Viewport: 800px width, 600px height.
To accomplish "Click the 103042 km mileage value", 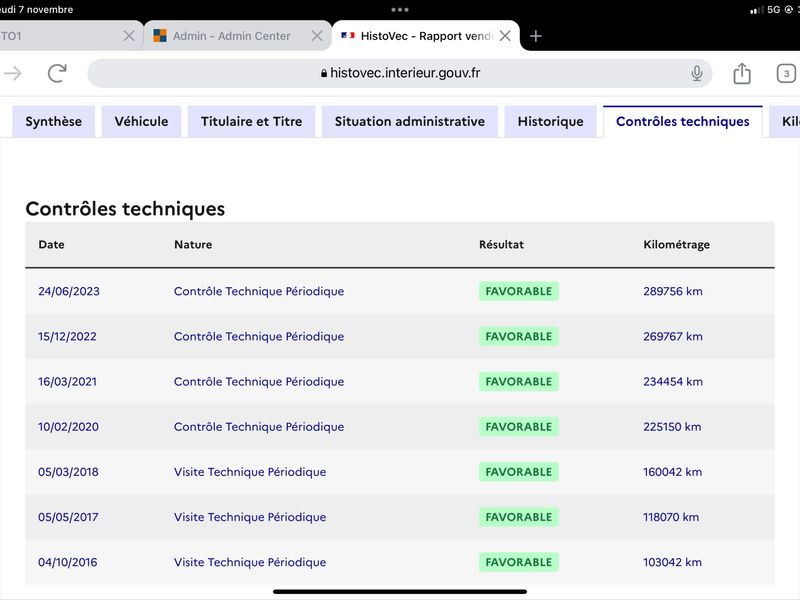I will (x=672, y=562).
